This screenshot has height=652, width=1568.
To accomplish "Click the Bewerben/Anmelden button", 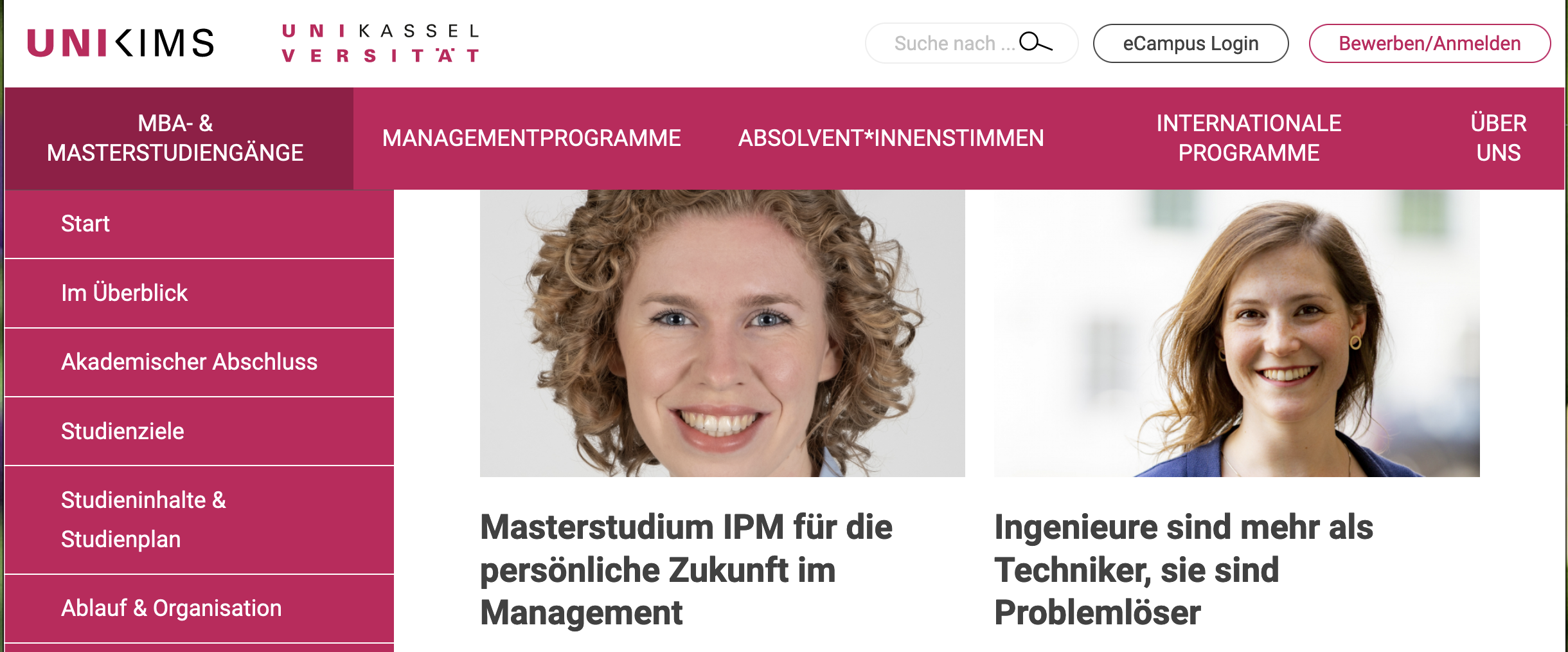I will click(1429, 43).
